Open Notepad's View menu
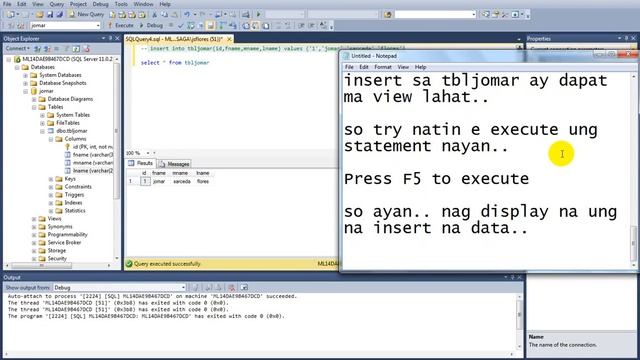Screen dimensions: 640x360 pyautogui.click(x=403, y=67)
